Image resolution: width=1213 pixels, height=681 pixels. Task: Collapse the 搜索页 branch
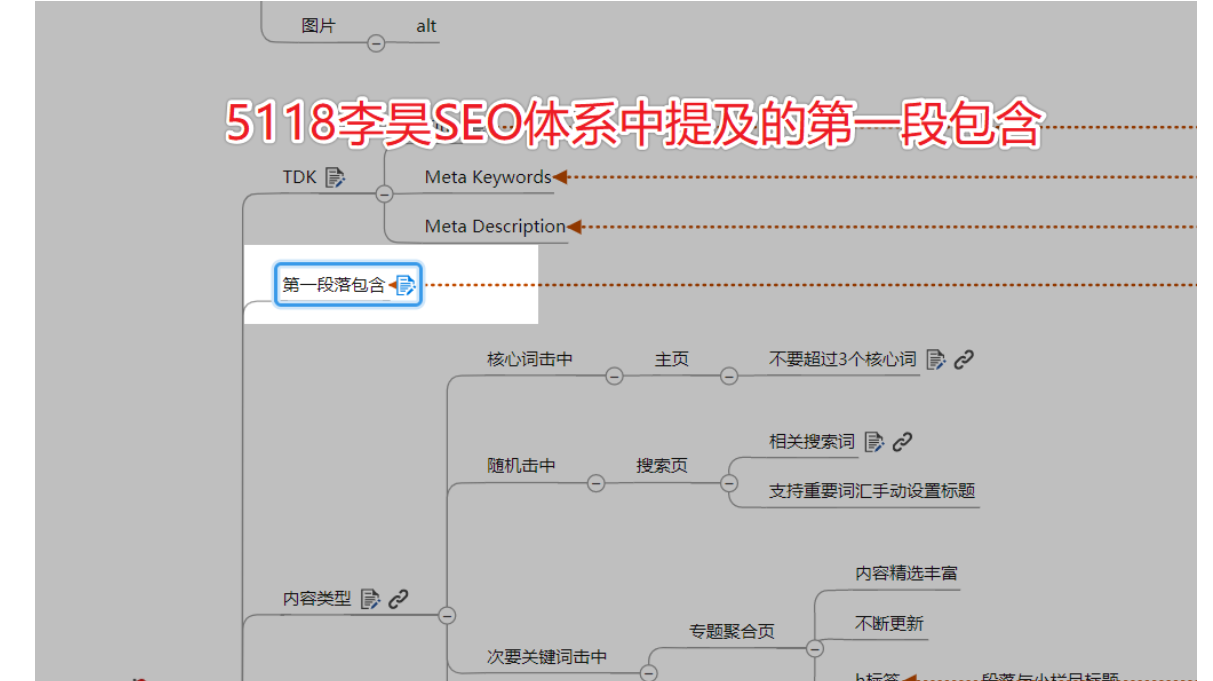[727, 483]
